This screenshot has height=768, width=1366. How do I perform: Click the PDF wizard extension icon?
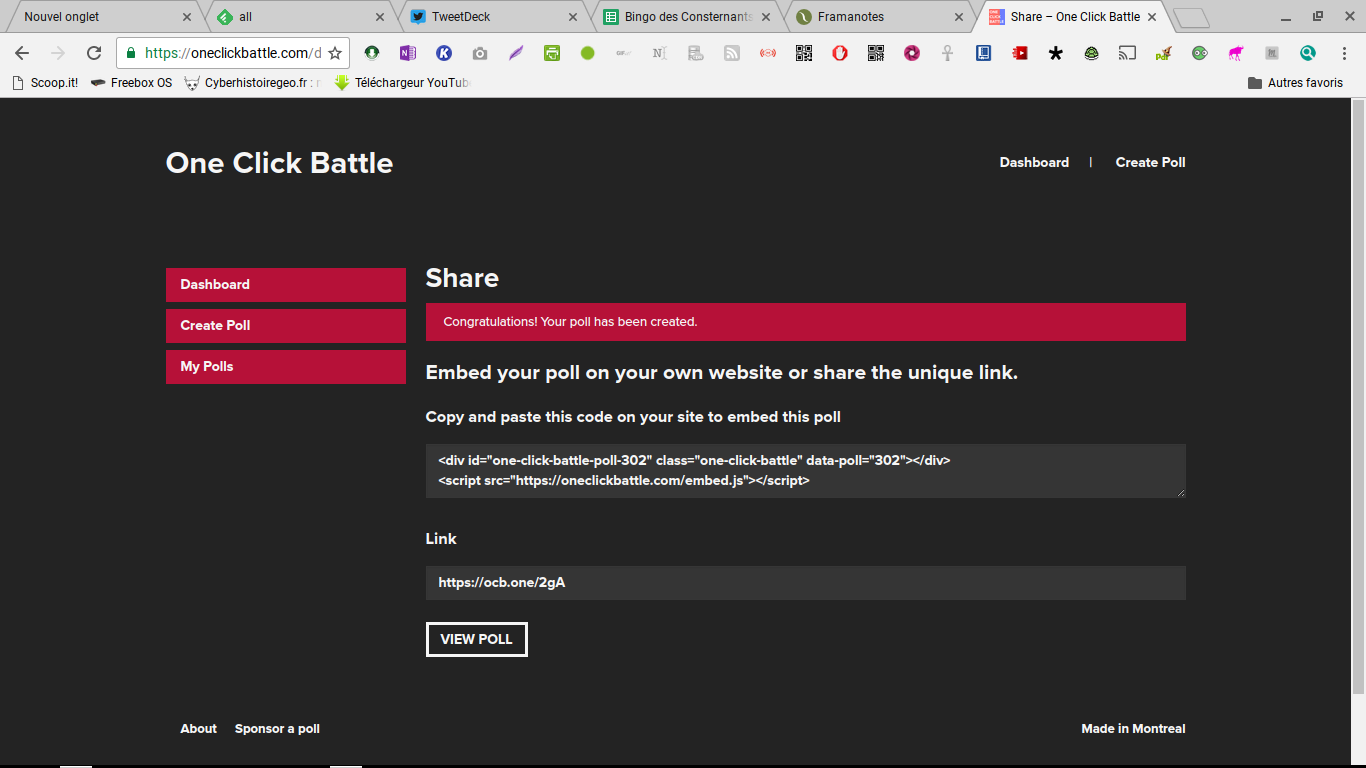pyautogui.click(x=1163, y=53)
